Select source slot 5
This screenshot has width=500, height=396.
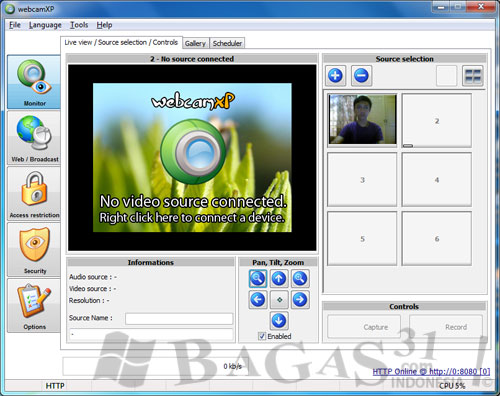pos(362,239)
